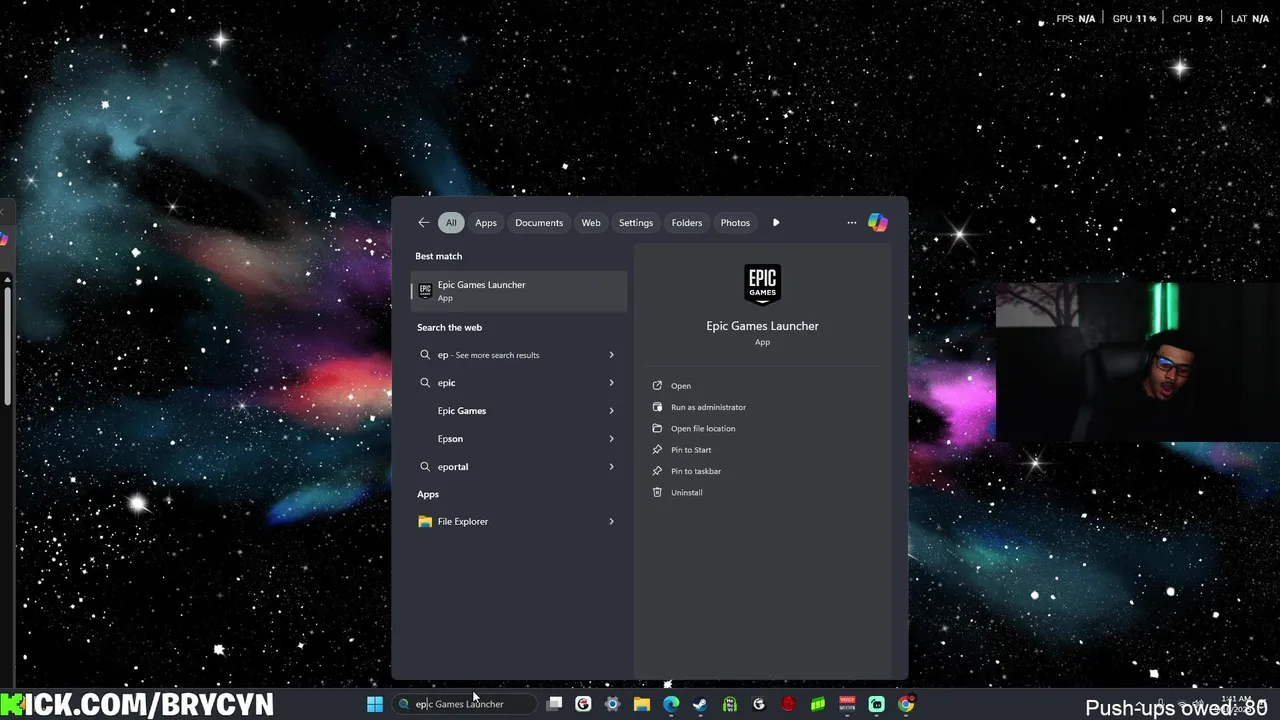Open the Epic Games Launcher best match
The width and height of the screenshot is (1280, 720).
519,291
